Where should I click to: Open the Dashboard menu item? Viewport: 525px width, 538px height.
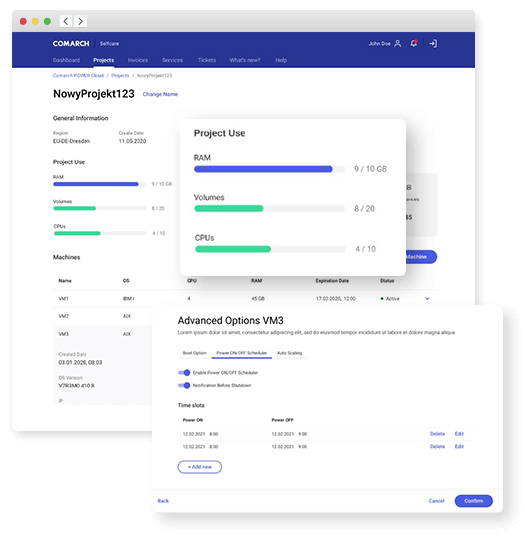(x=66, y=60)
